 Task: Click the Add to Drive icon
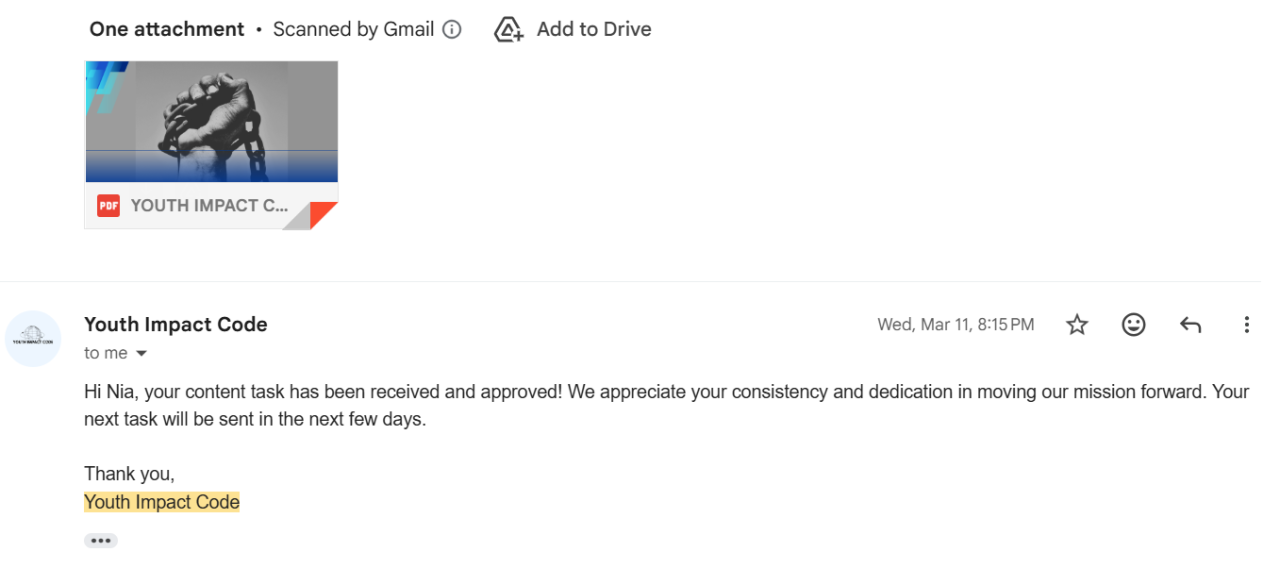coord(509,30)
